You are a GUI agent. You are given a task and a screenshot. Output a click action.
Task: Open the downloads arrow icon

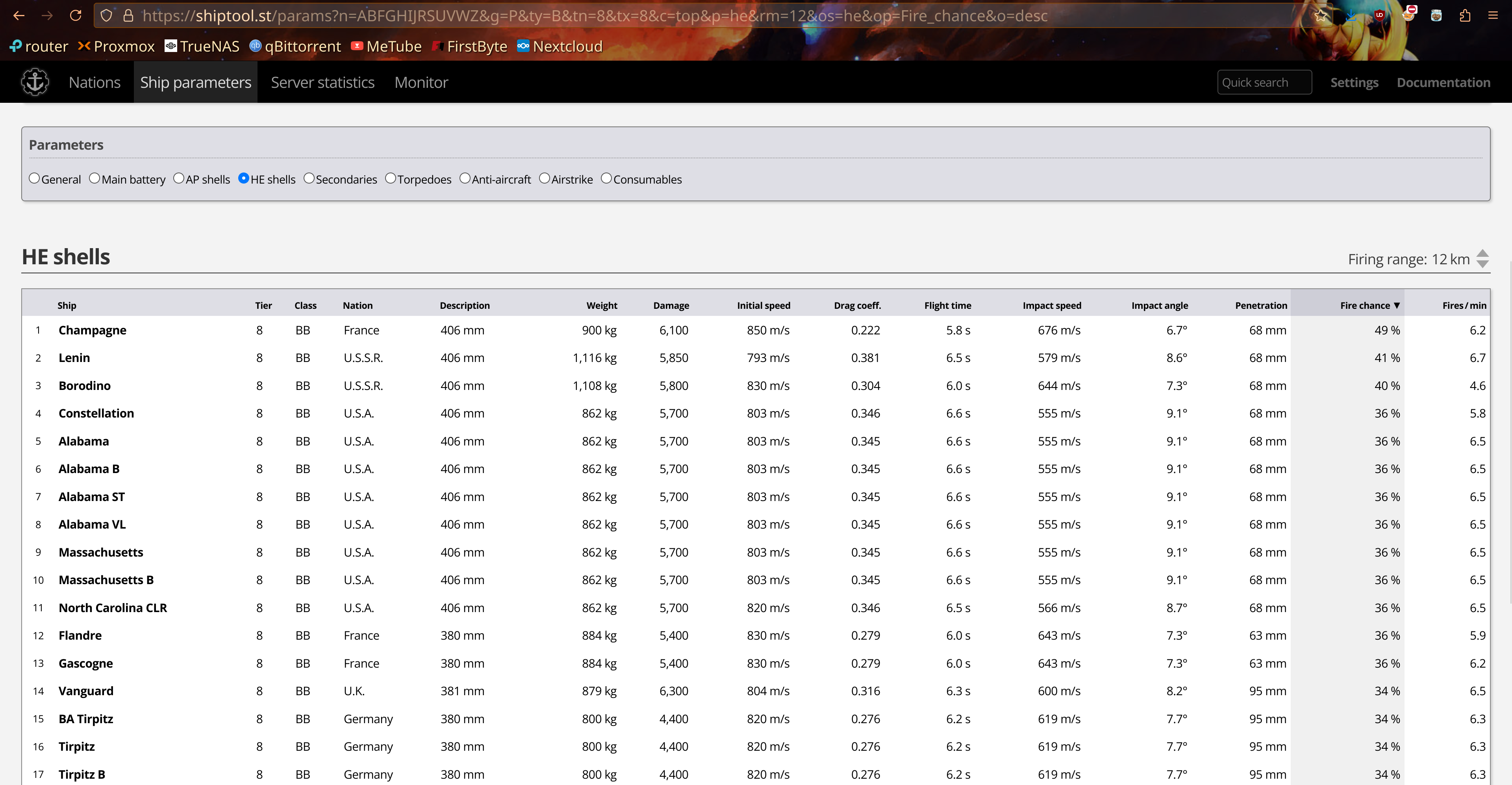(1351, 16)
